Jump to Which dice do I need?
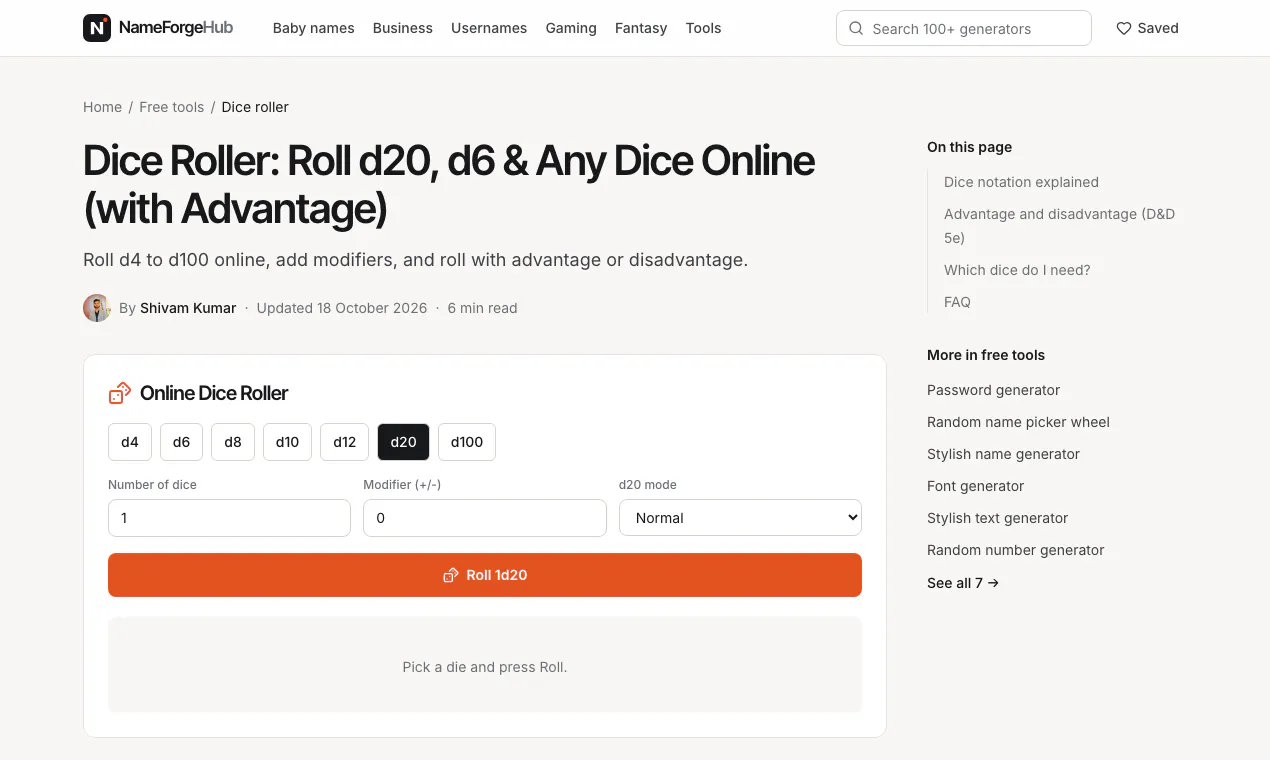Image resolution: width=1270 pixels, height=760 pixels. [1017, 270]
